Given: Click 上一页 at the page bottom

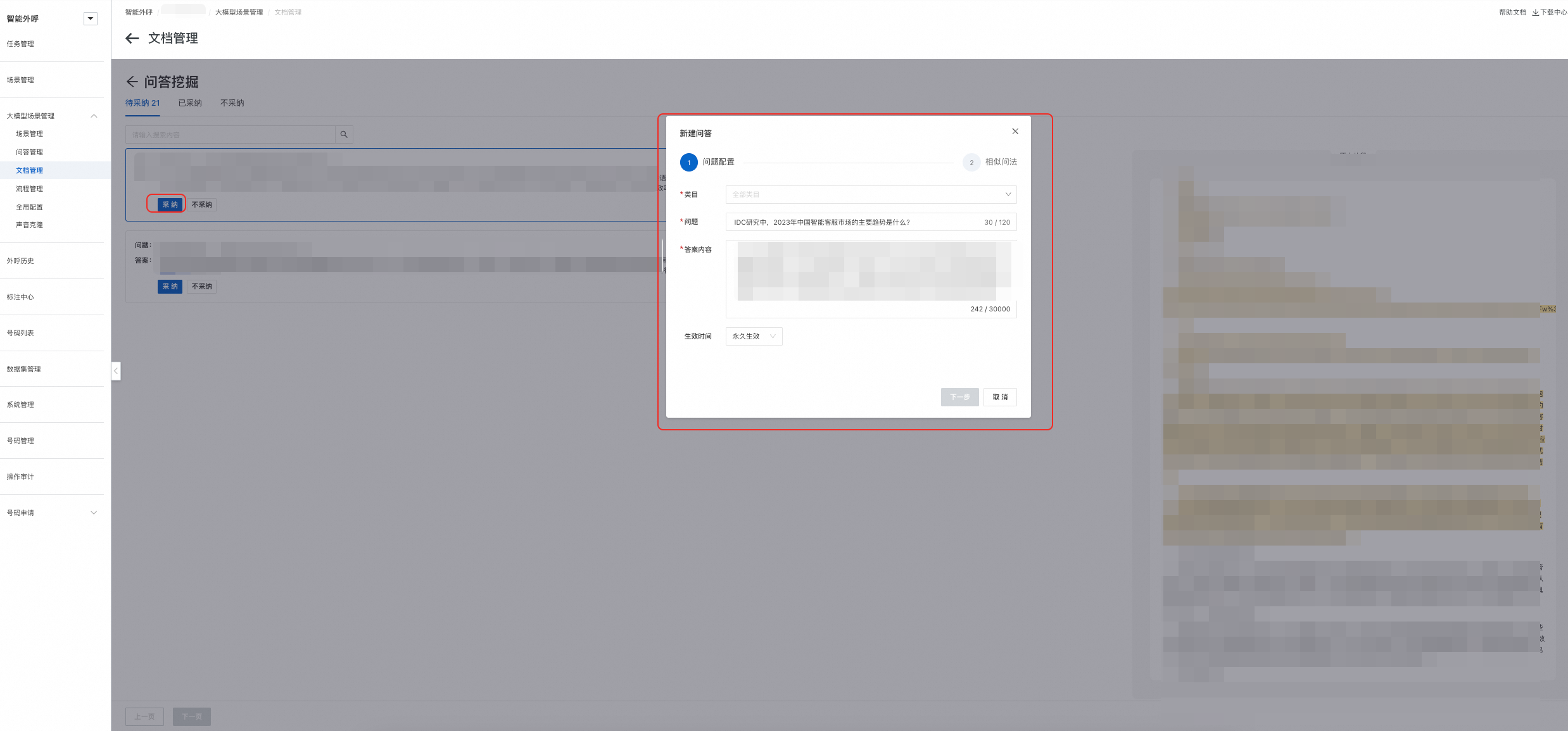Looking at the screenshot, I should 144,716.
